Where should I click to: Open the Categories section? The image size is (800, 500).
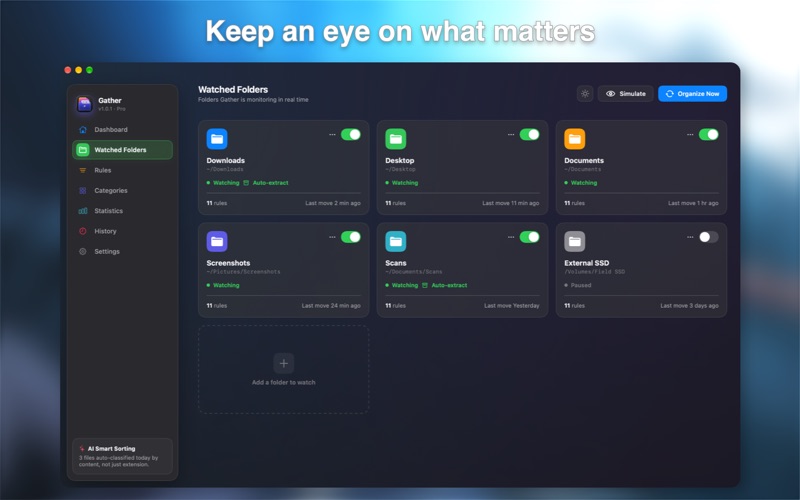pos(122,191)
